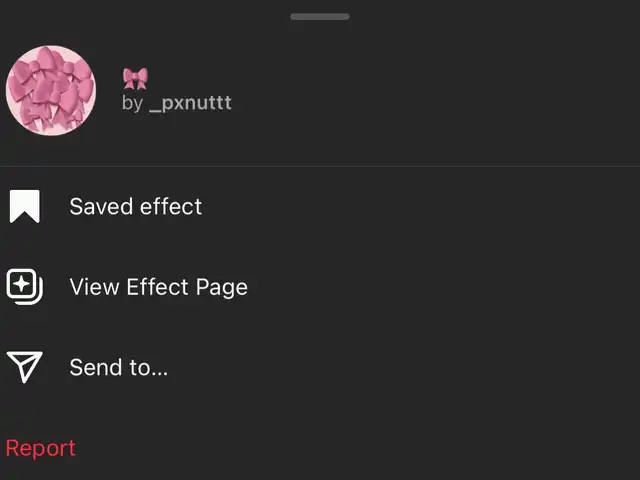The width and height of the screenshot is (640, 480).
Task: Visit creator _pxnuttt's profile
Action: (x=190, y=103)
